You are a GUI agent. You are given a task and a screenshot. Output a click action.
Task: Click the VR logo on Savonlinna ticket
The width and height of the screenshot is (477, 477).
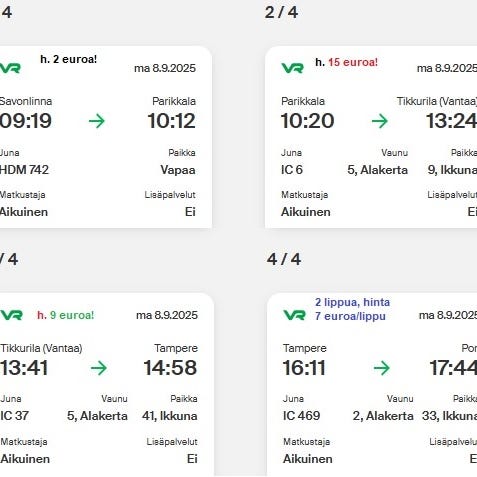click(10, 68)
